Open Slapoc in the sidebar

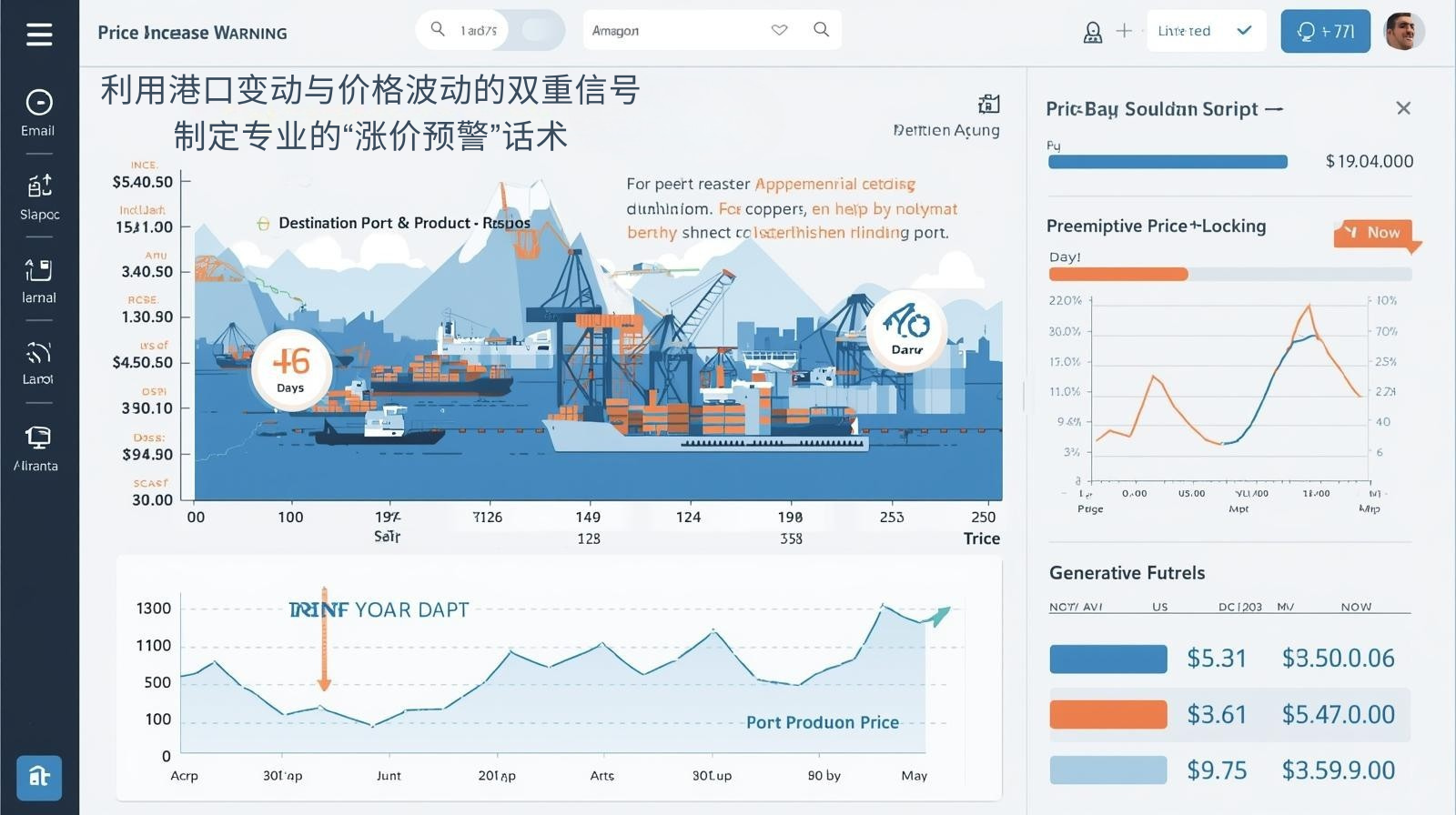39,196
